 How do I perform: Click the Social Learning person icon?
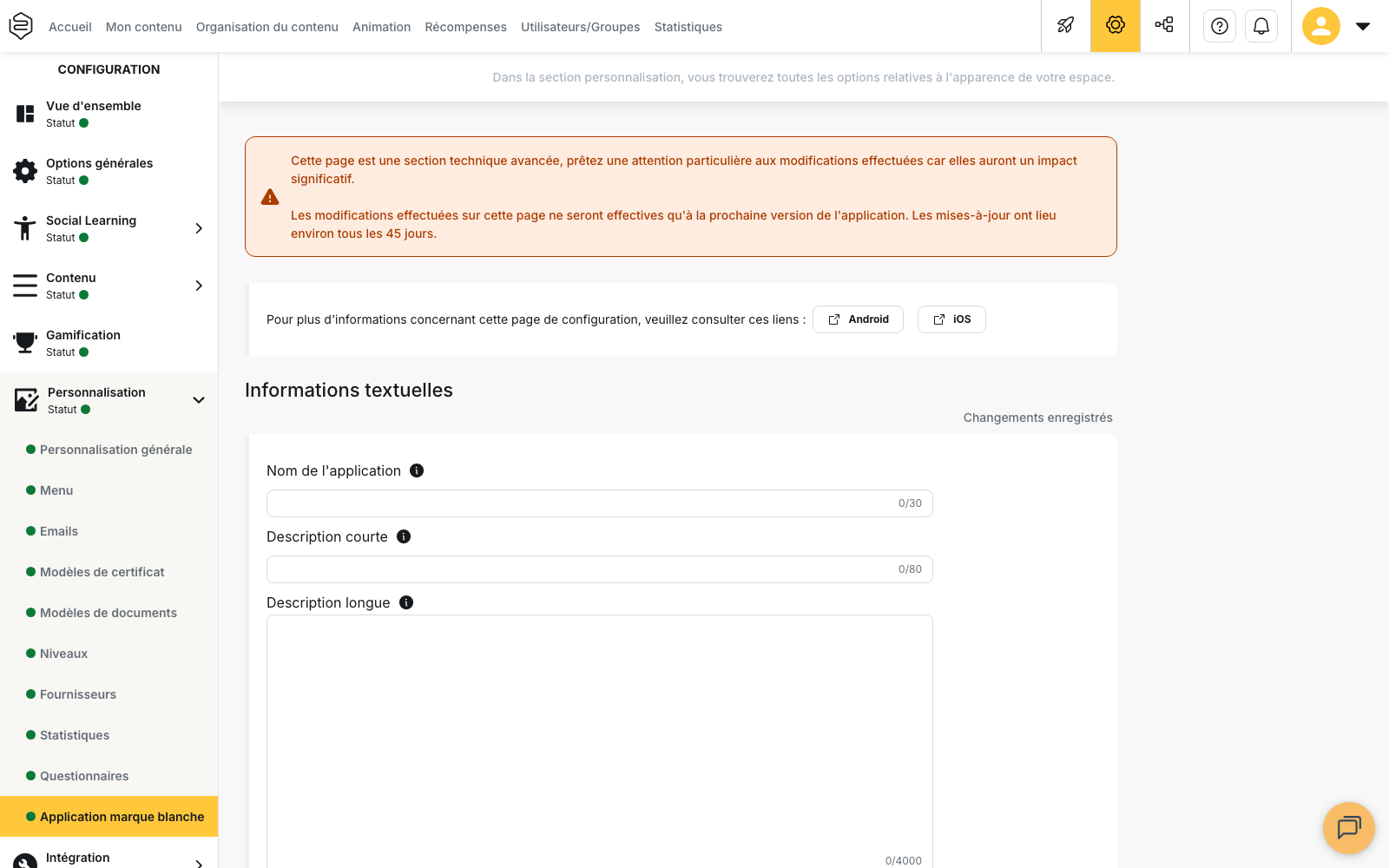pos(25,228)
